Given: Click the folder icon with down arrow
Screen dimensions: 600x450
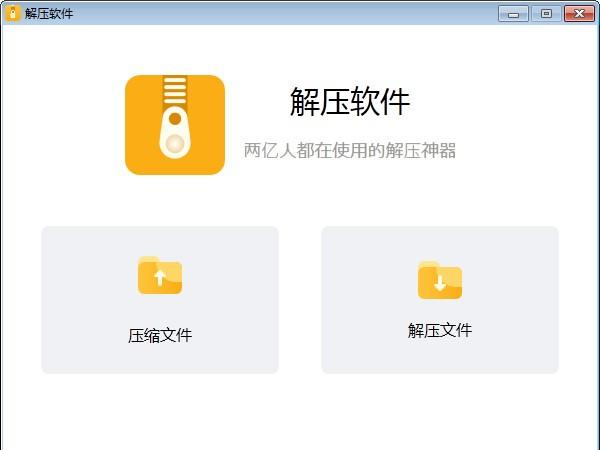Looking at the screenshot, I should pos(440,280).
